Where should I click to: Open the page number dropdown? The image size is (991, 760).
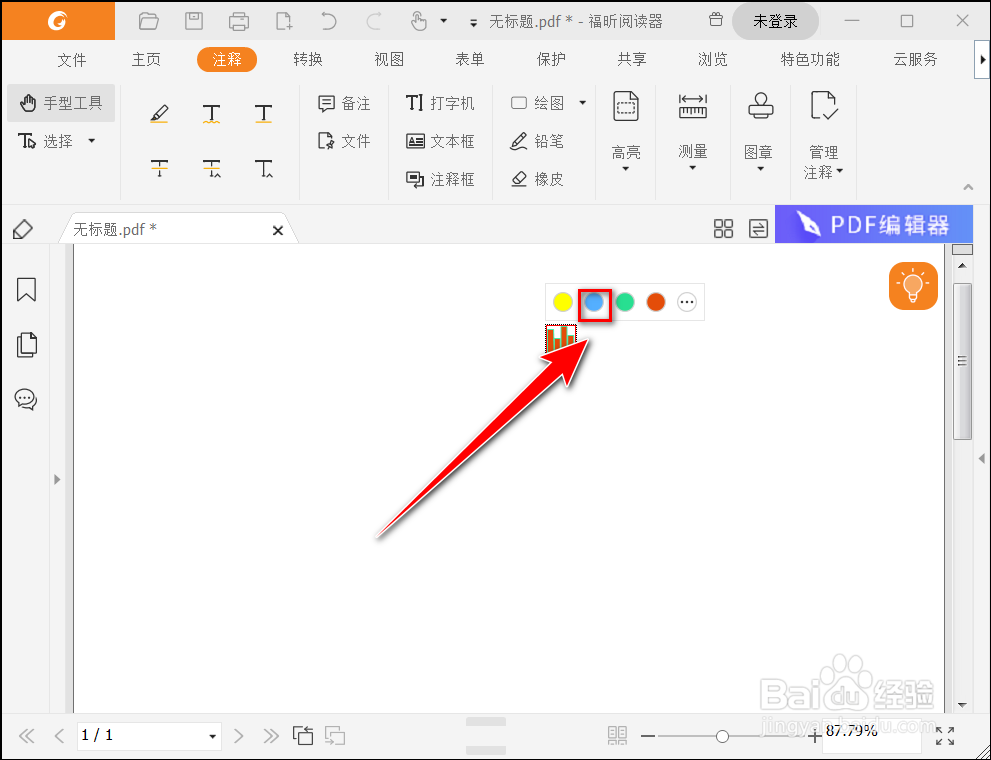coord(212,736)
